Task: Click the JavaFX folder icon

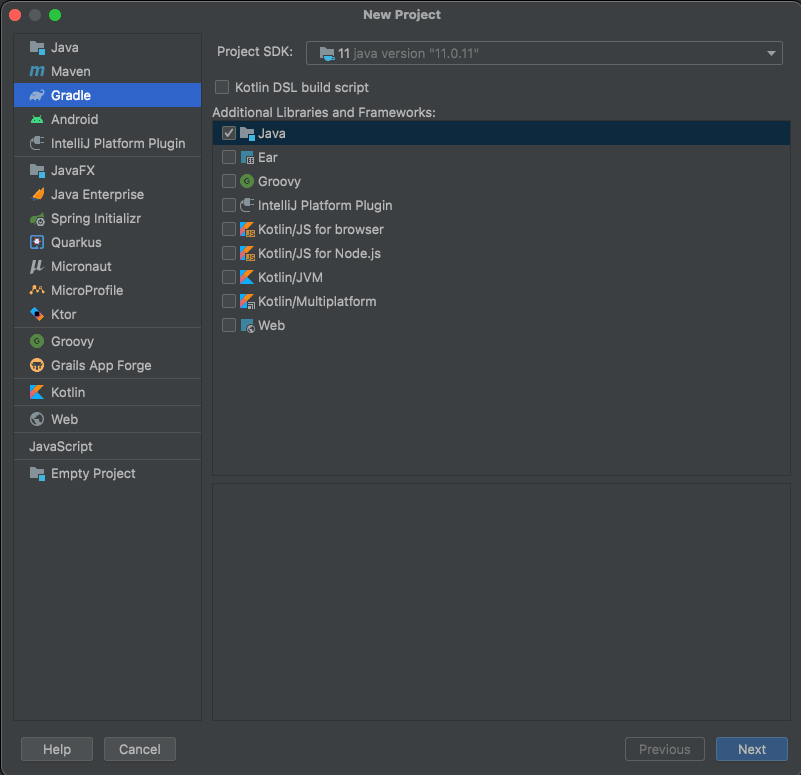Action: click(x=37, y=171)
